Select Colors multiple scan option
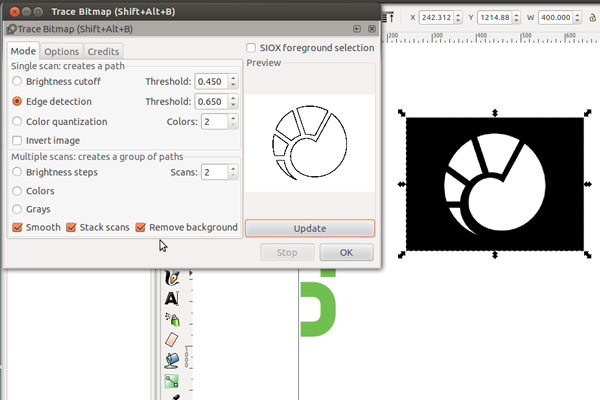 pos(17,190)
